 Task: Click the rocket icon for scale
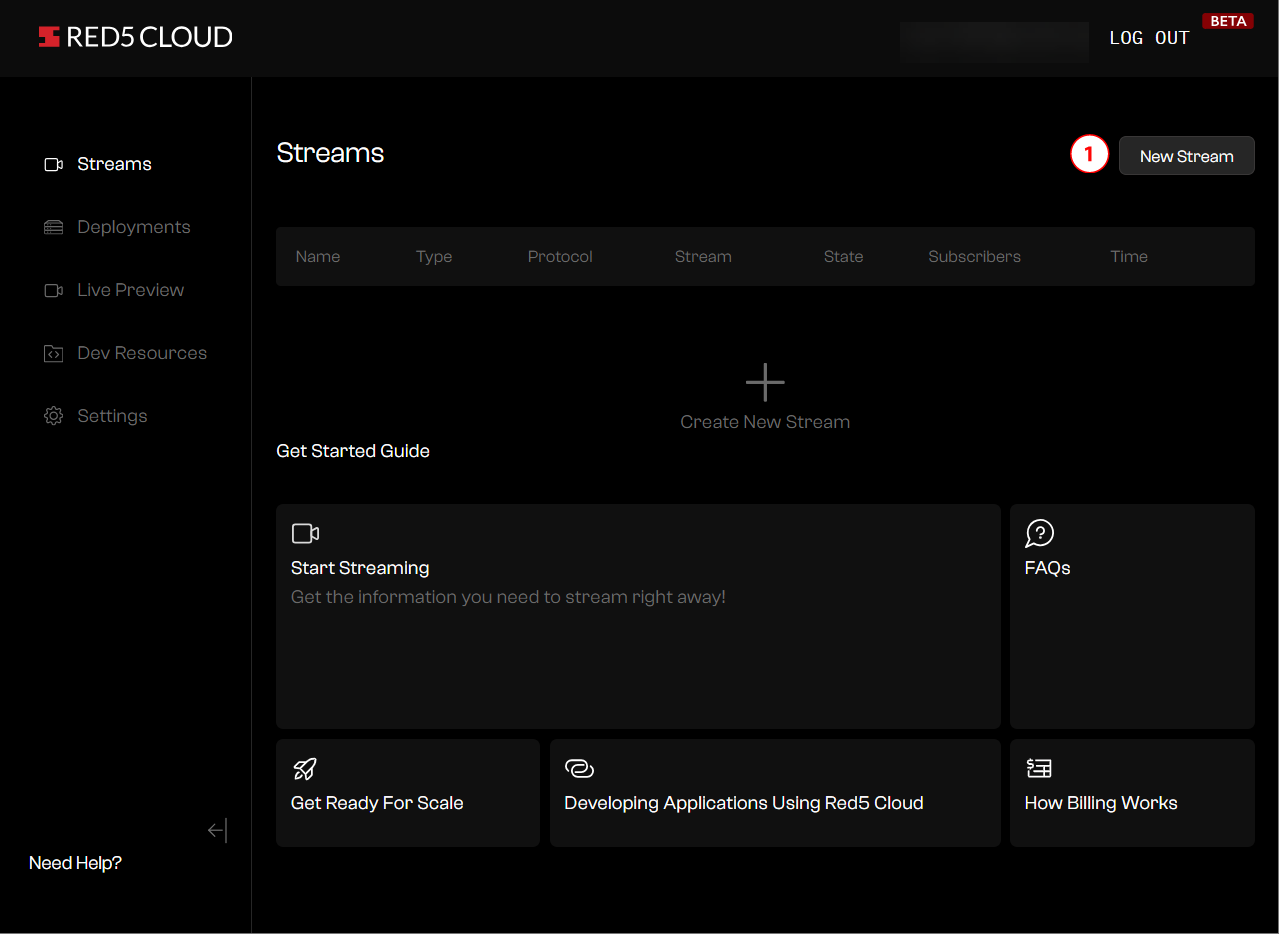tap(305, 768)
